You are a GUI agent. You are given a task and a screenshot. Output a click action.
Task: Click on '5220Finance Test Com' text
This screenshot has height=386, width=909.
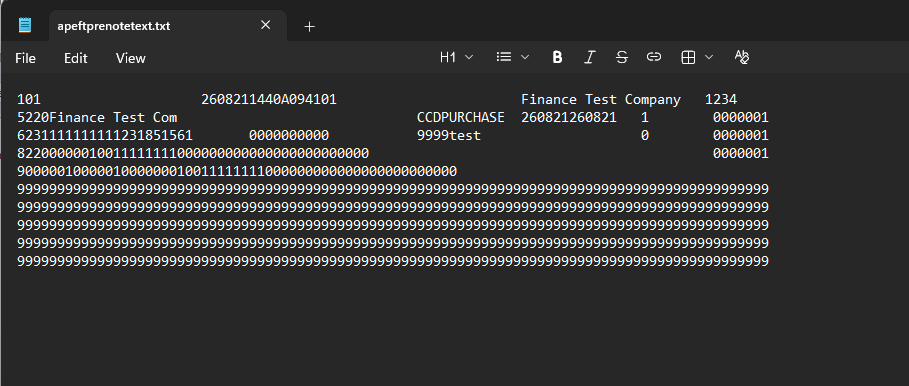[97, 118]
